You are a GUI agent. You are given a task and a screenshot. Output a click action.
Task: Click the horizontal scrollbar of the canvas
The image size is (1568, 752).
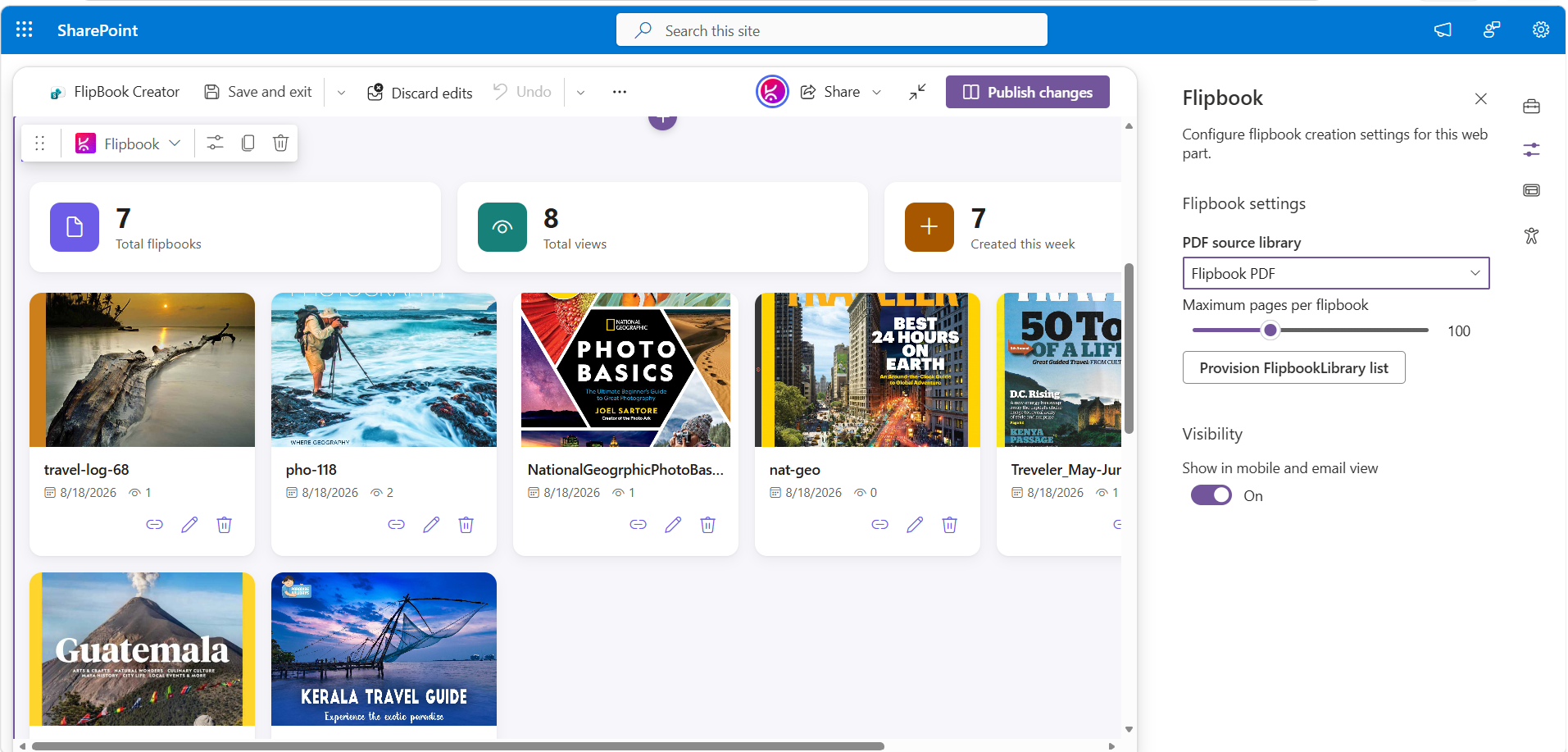(457, 746)
